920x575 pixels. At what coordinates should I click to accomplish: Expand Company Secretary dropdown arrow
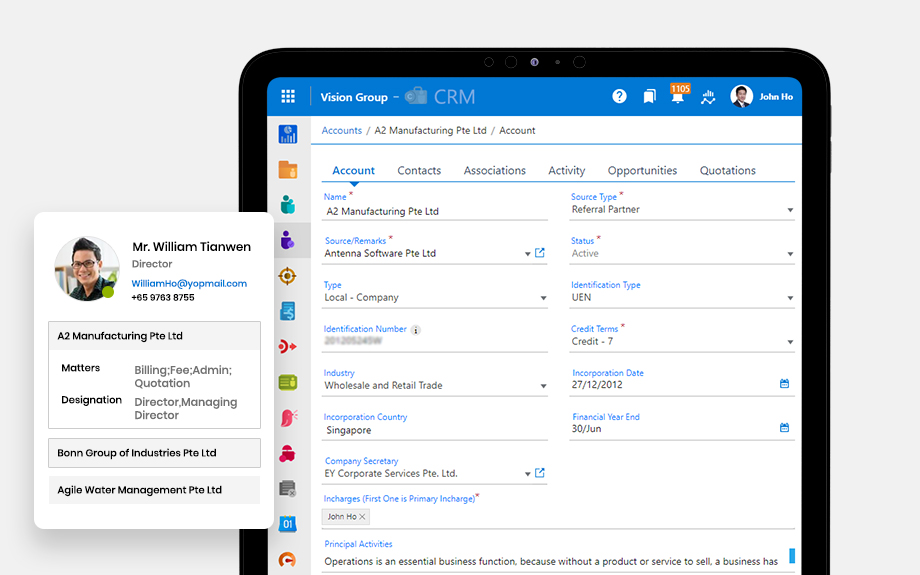[x=527, y=474]
